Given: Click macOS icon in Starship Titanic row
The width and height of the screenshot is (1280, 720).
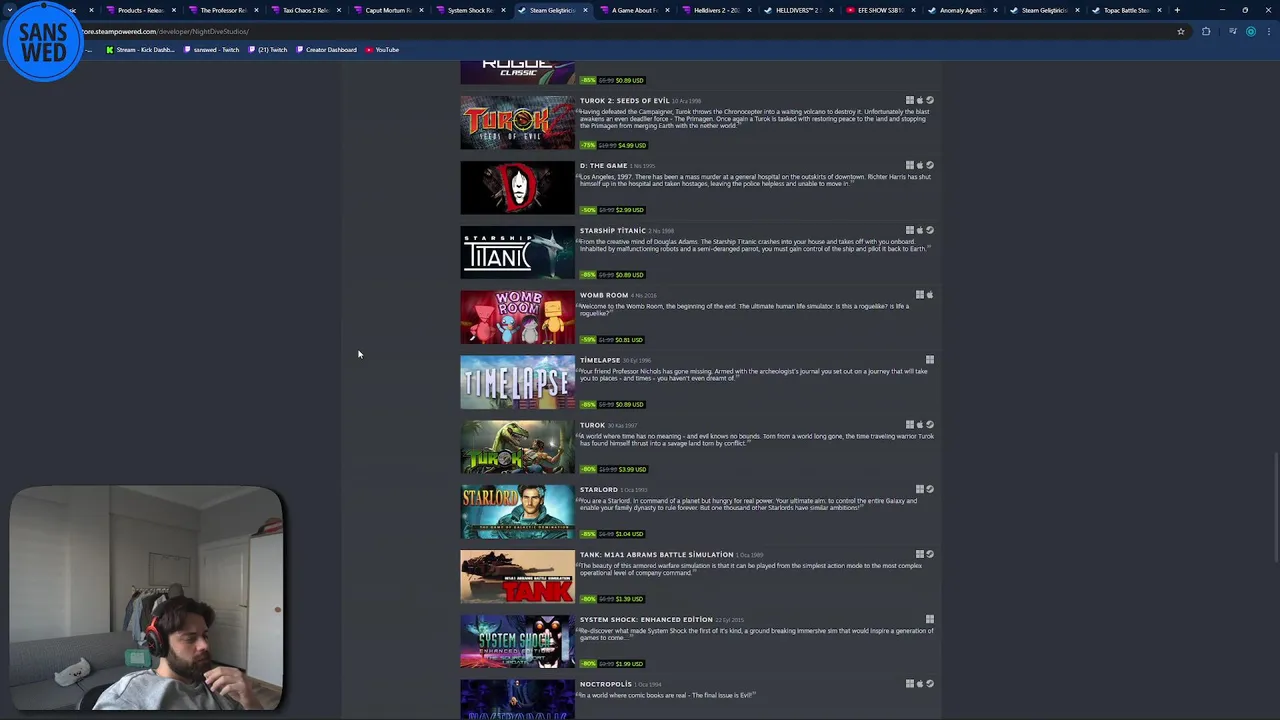Looking at the screenshot, I should pyautogui.click(x=920, y=230).
